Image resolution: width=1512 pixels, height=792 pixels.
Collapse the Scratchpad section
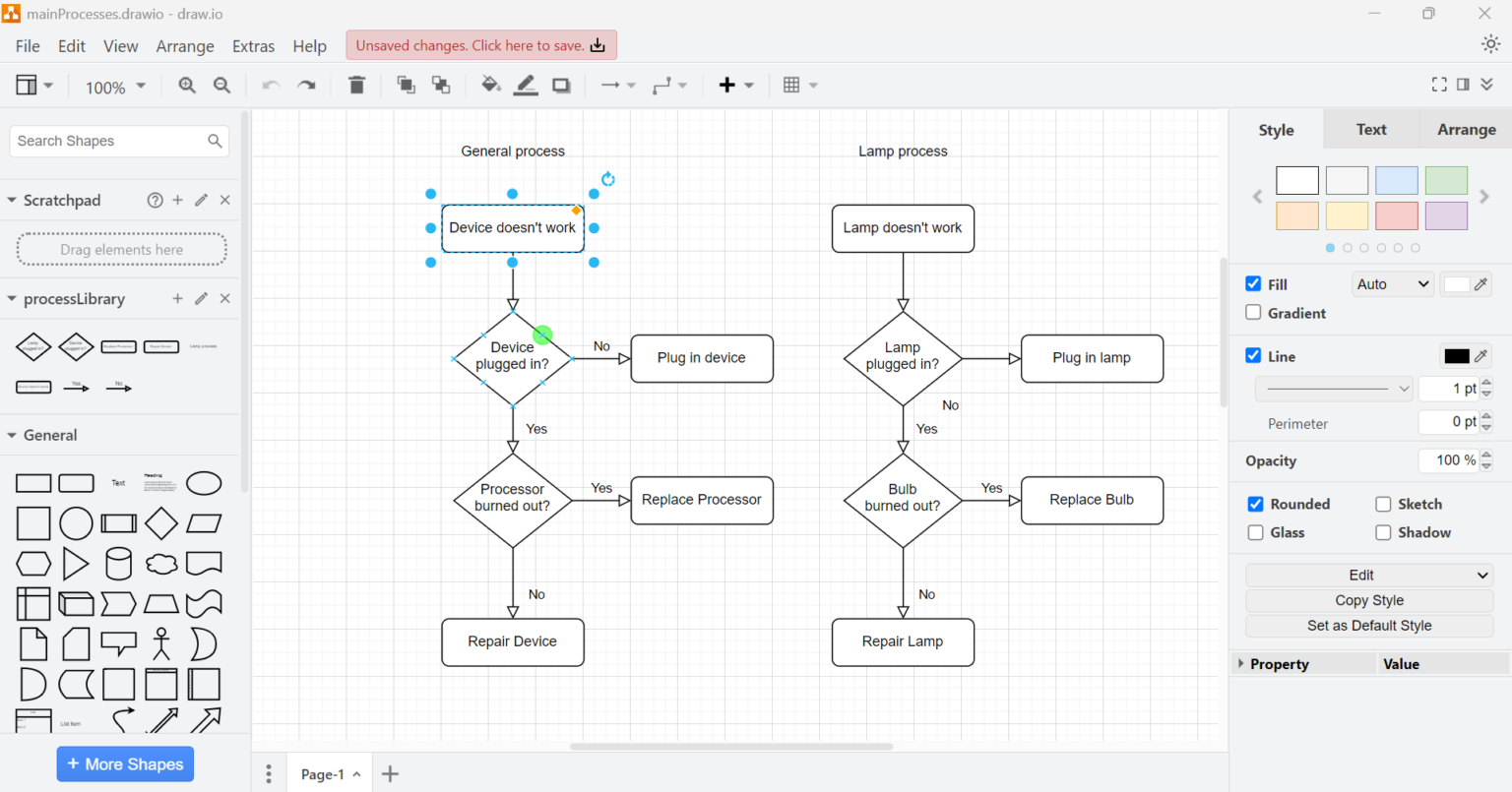pyautogui.click(x=11, y=200)
